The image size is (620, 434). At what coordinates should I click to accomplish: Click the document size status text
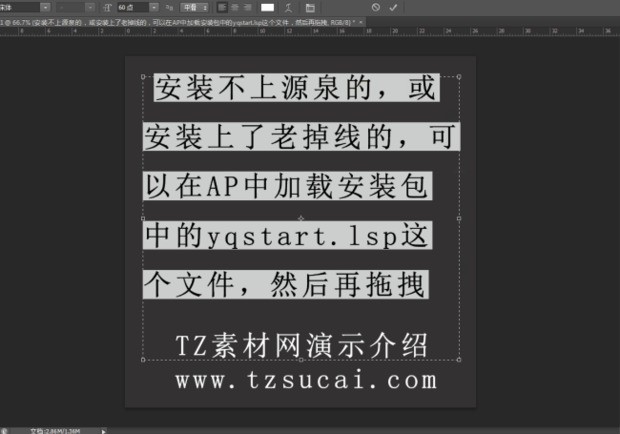coord(55,431)
